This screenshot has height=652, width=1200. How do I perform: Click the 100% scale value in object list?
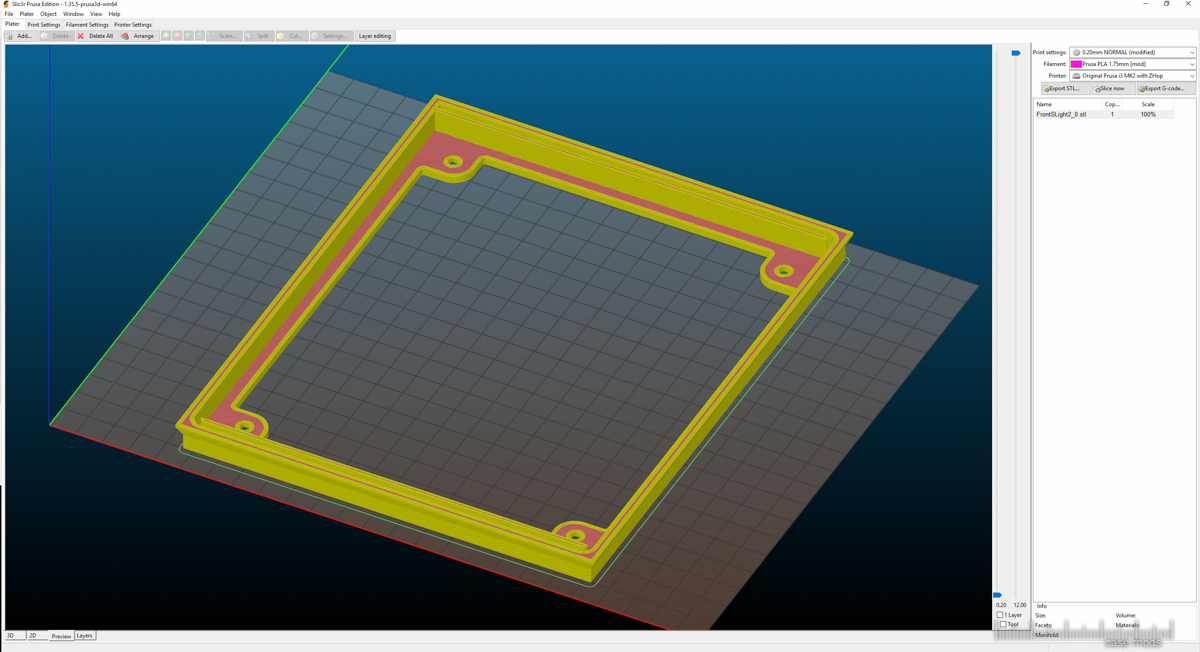tap(1148, 114)
